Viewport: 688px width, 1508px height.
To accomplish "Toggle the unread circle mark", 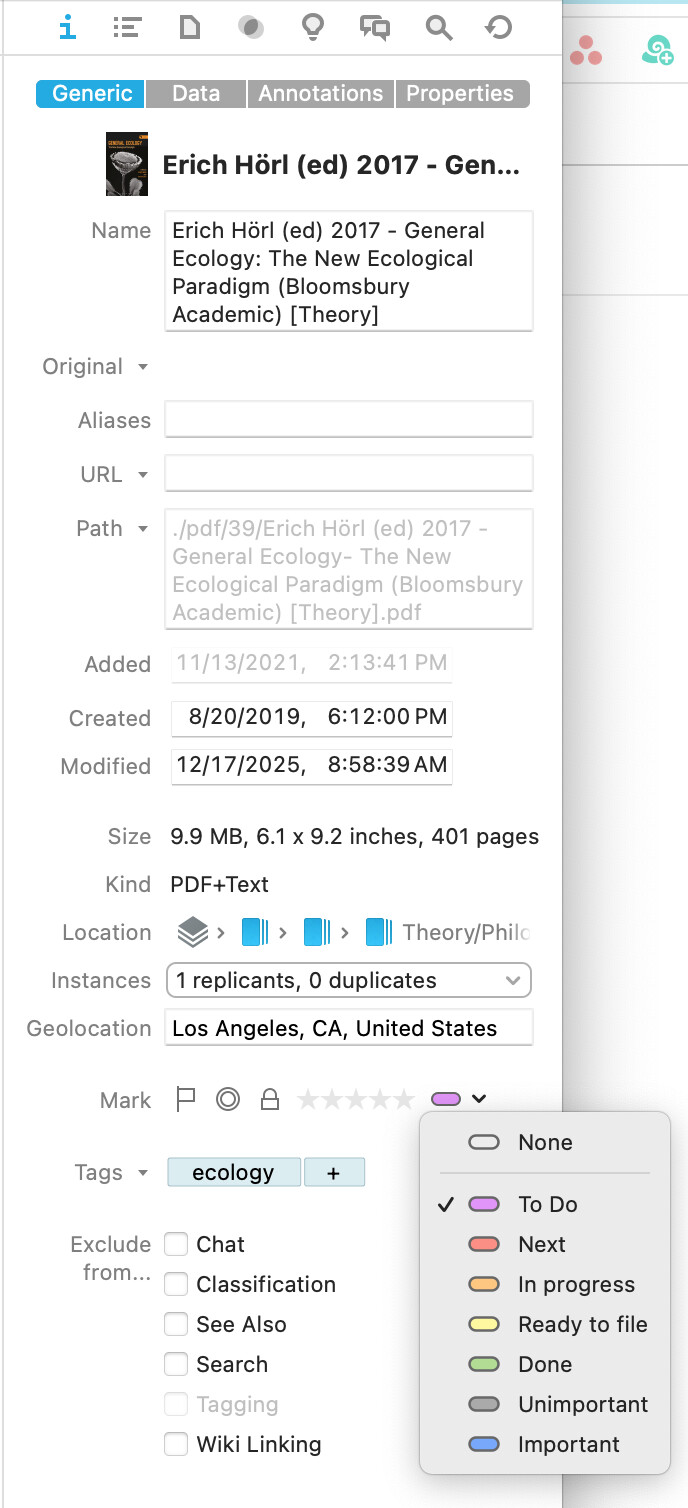I will [228, 1100].
